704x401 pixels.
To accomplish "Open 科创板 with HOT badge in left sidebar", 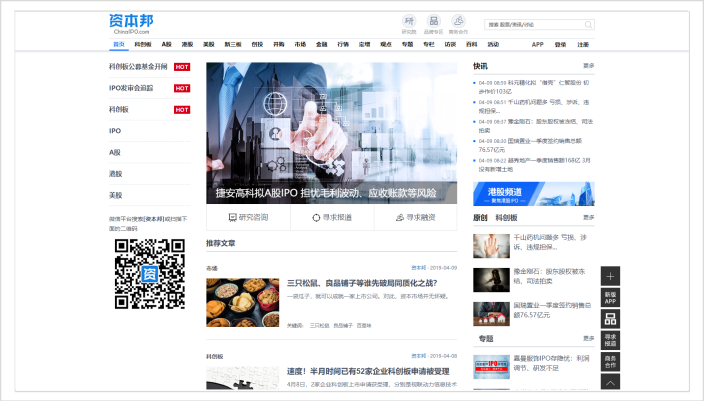I will 119,110.
